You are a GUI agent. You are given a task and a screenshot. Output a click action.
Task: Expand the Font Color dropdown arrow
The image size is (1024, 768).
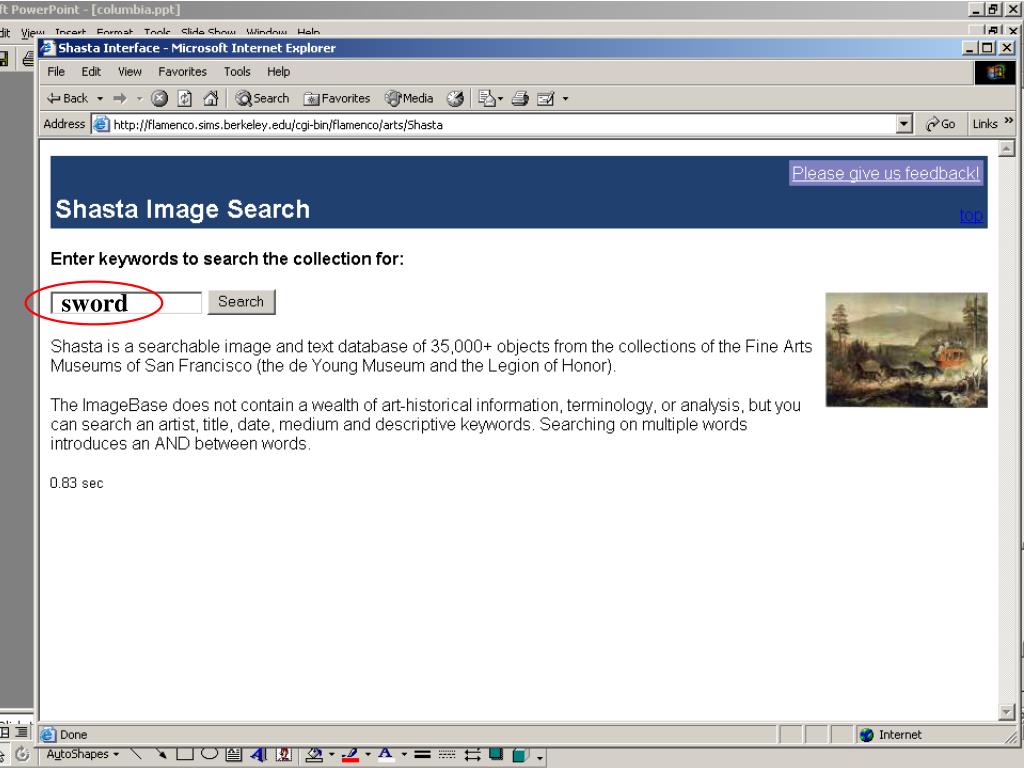404,755
